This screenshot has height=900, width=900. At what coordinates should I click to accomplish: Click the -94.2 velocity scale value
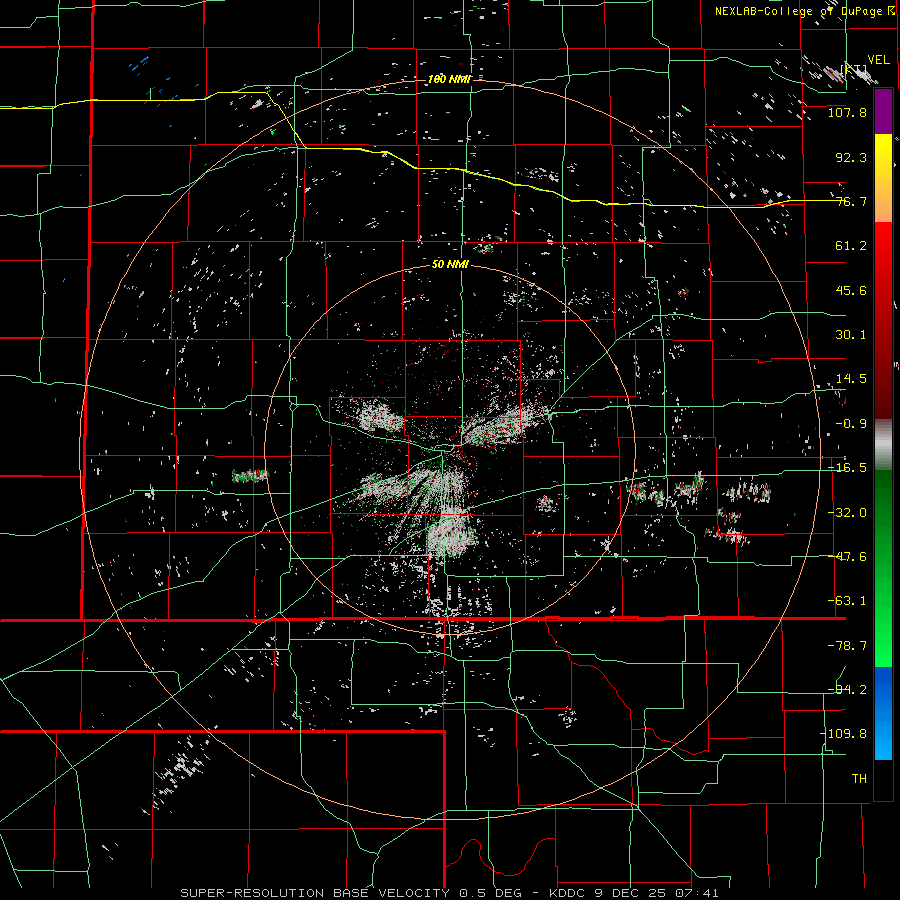(847, 689)
